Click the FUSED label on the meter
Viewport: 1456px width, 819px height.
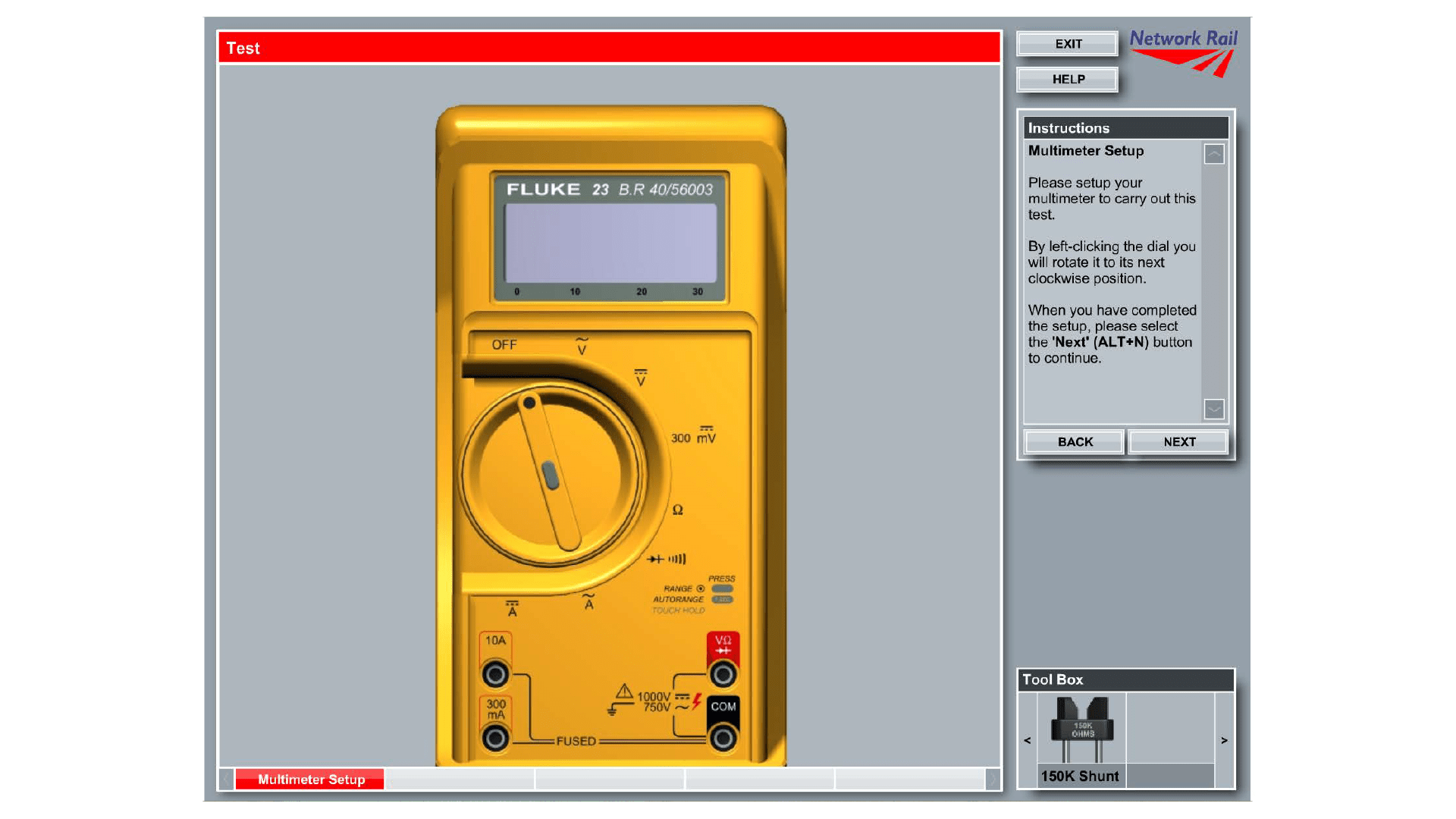point(576,741)
